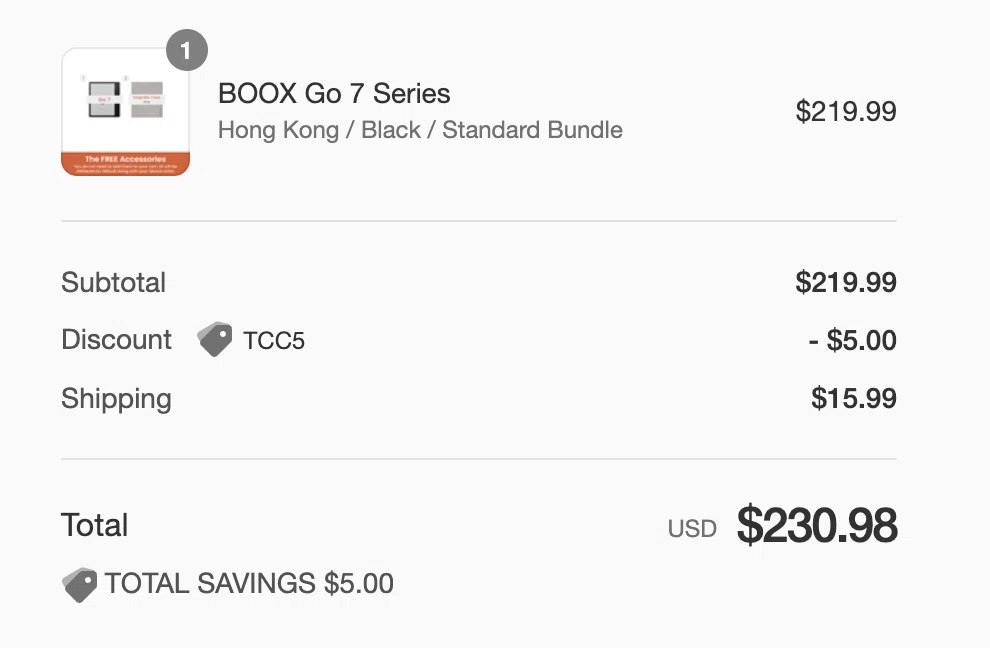
Task: Click the discount tag icon beside TCC5
Action: coord(215,340)
